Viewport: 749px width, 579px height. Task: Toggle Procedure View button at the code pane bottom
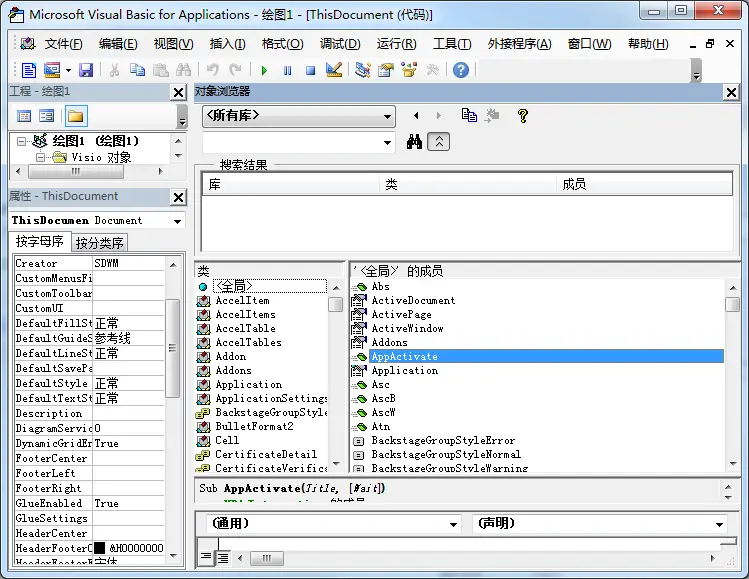(x=206, y=557)
